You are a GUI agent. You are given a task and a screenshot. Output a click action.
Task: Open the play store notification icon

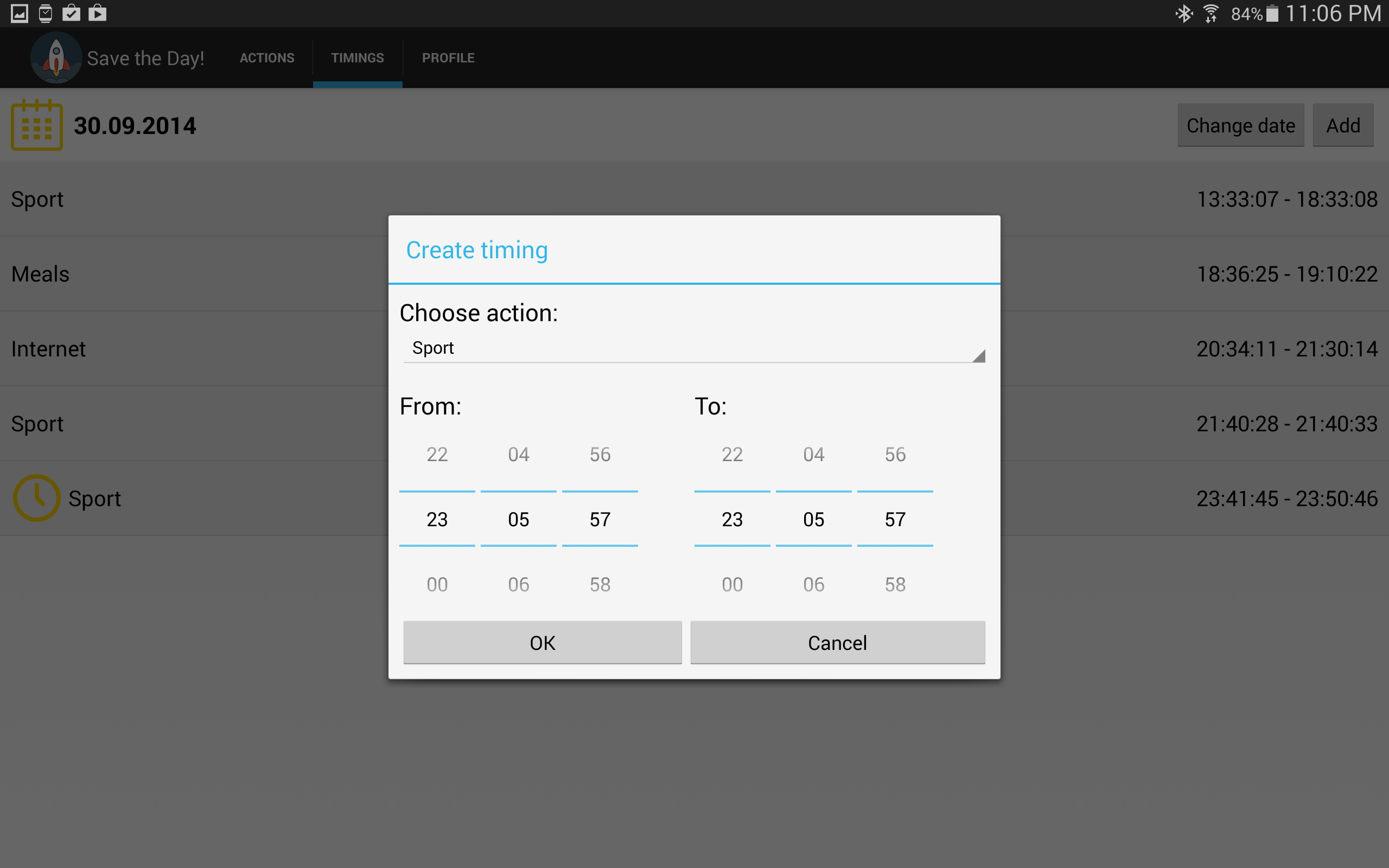point(98,13)
